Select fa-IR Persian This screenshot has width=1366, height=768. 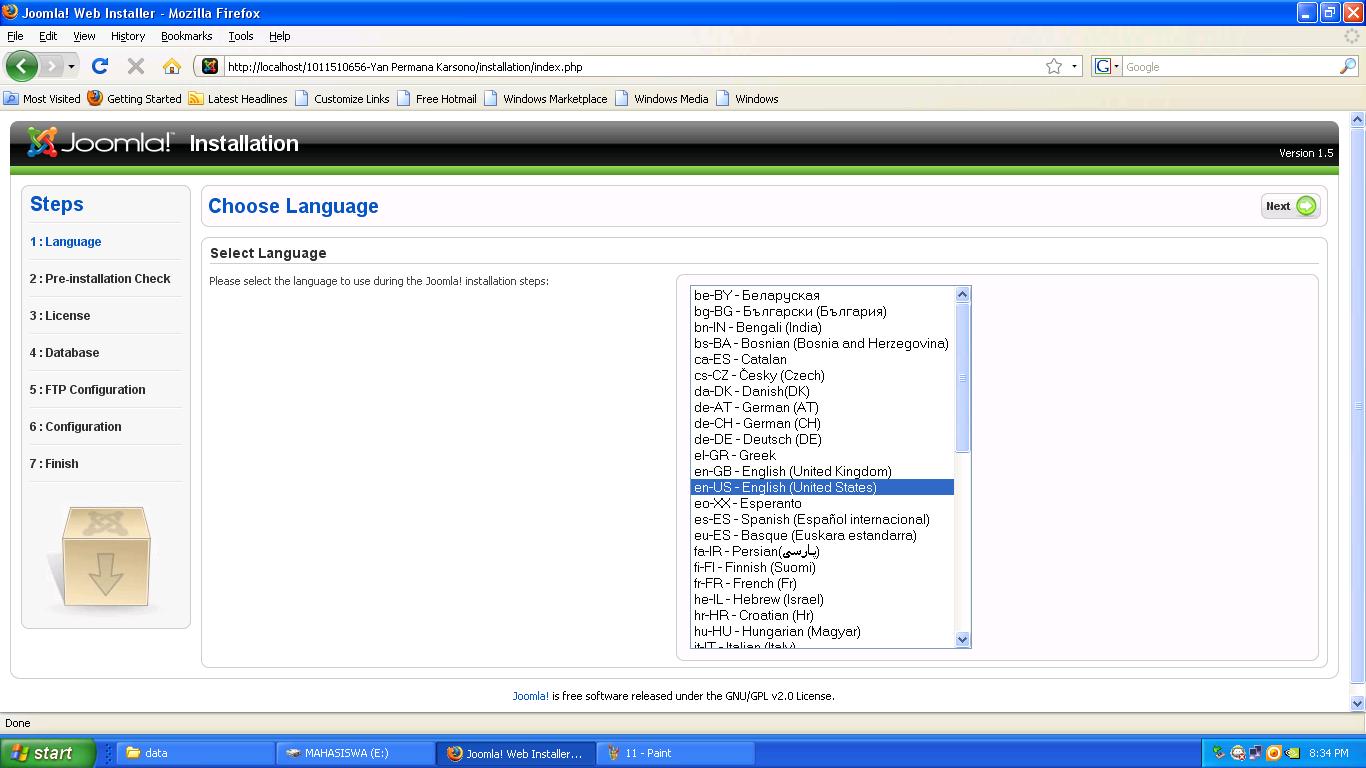tap(822, 551)
